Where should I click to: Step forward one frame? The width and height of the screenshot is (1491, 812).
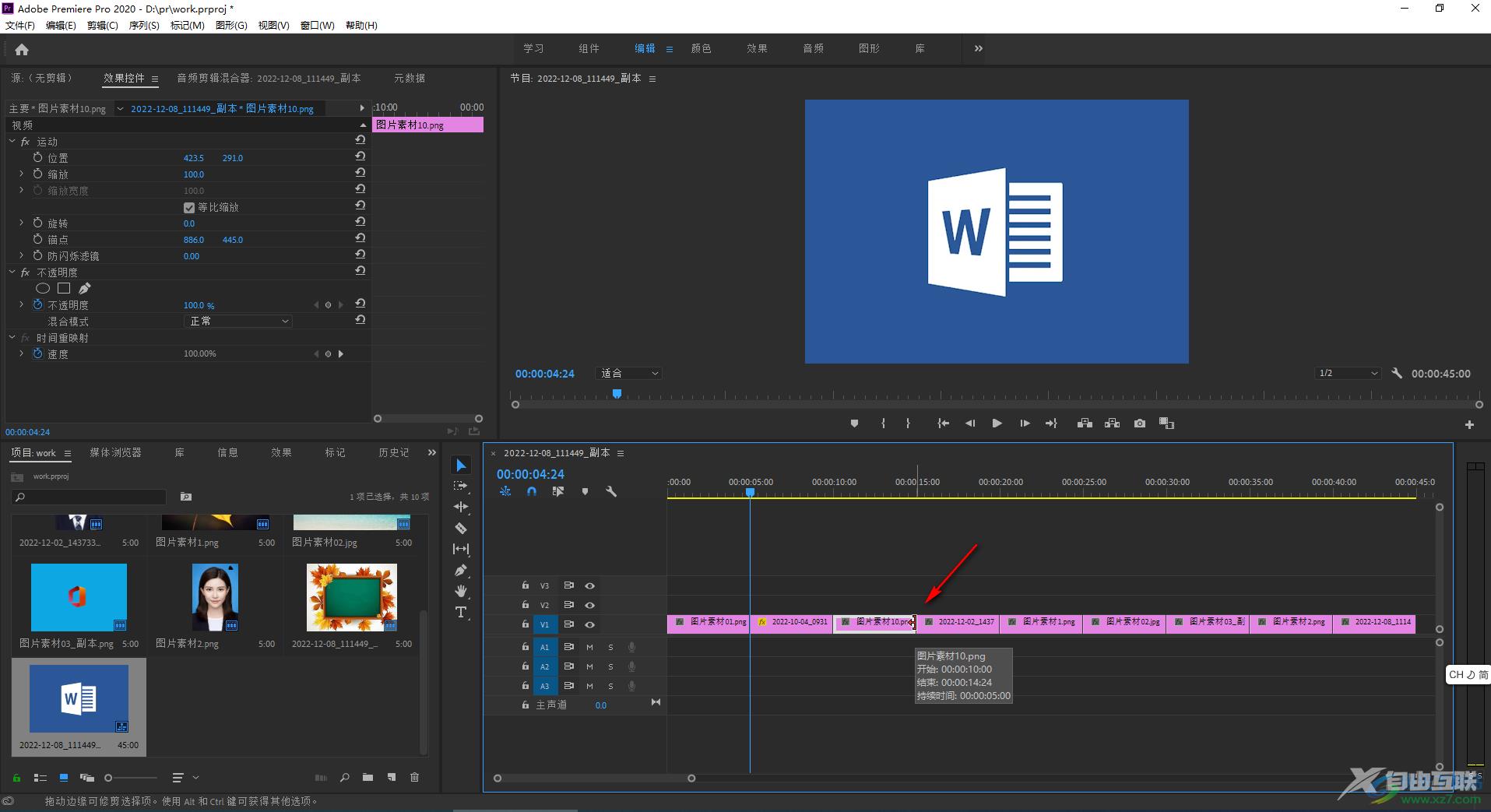(x=1025, y=424)
